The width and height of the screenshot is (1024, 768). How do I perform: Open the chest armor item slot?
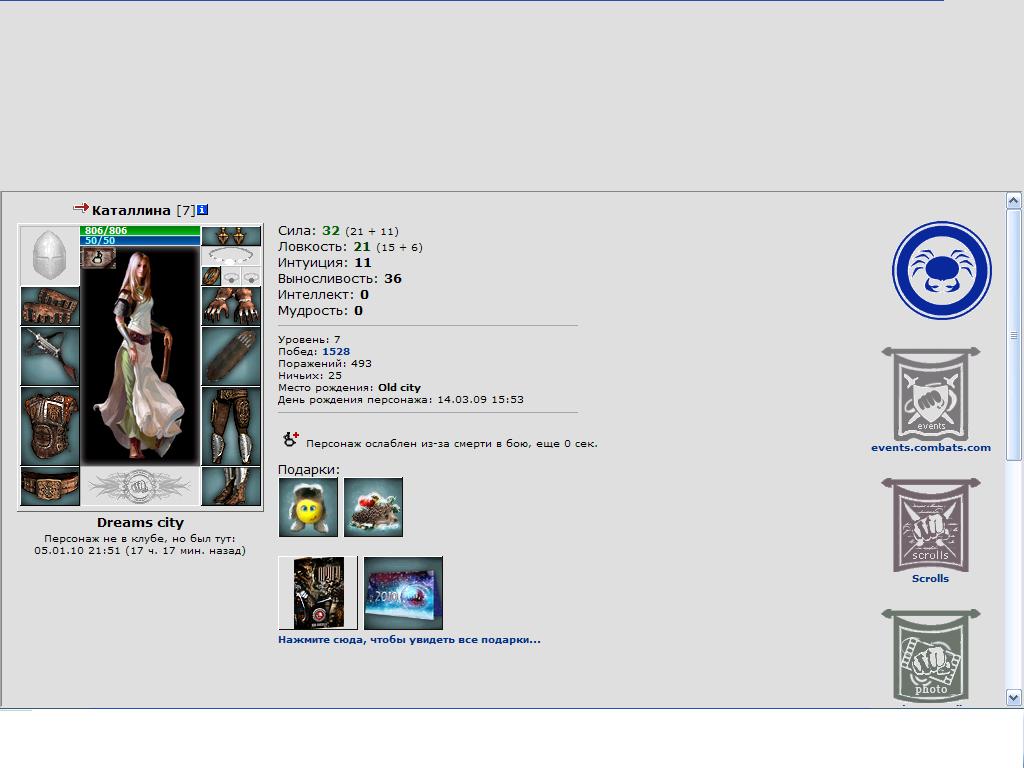(50, 426)
